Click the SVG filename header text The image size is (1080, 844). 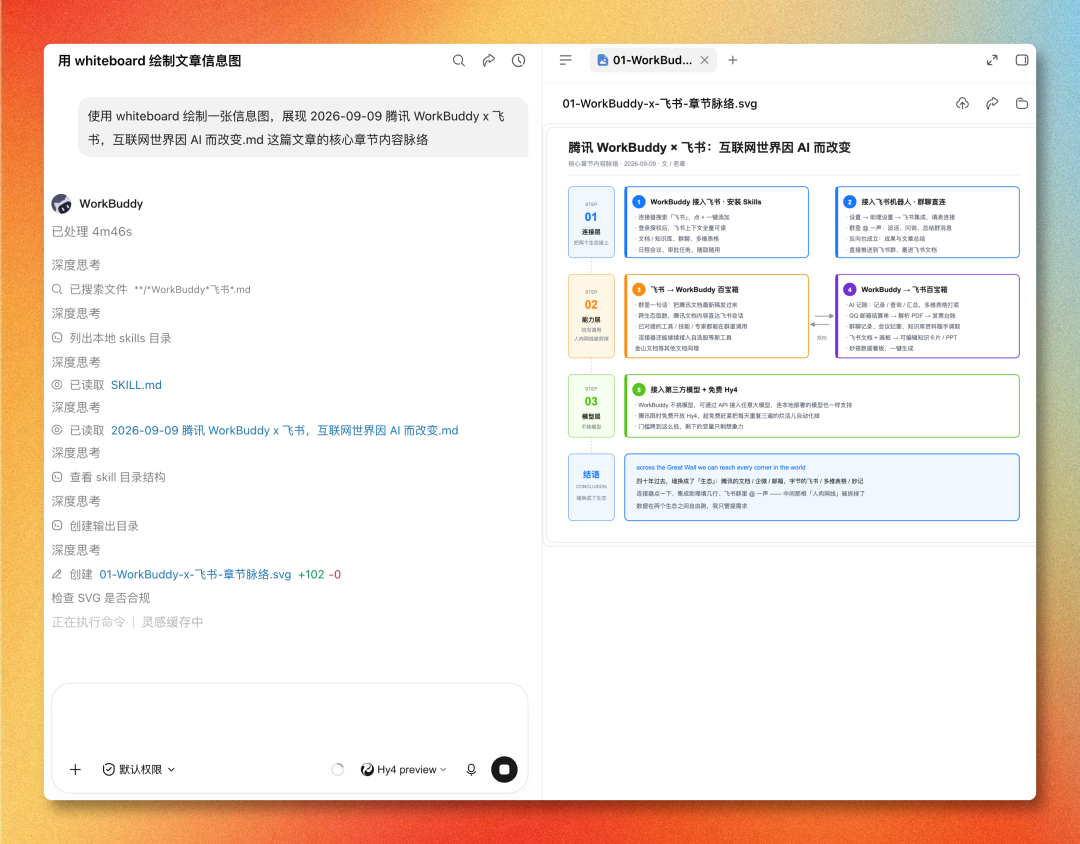tap(659, 103)
